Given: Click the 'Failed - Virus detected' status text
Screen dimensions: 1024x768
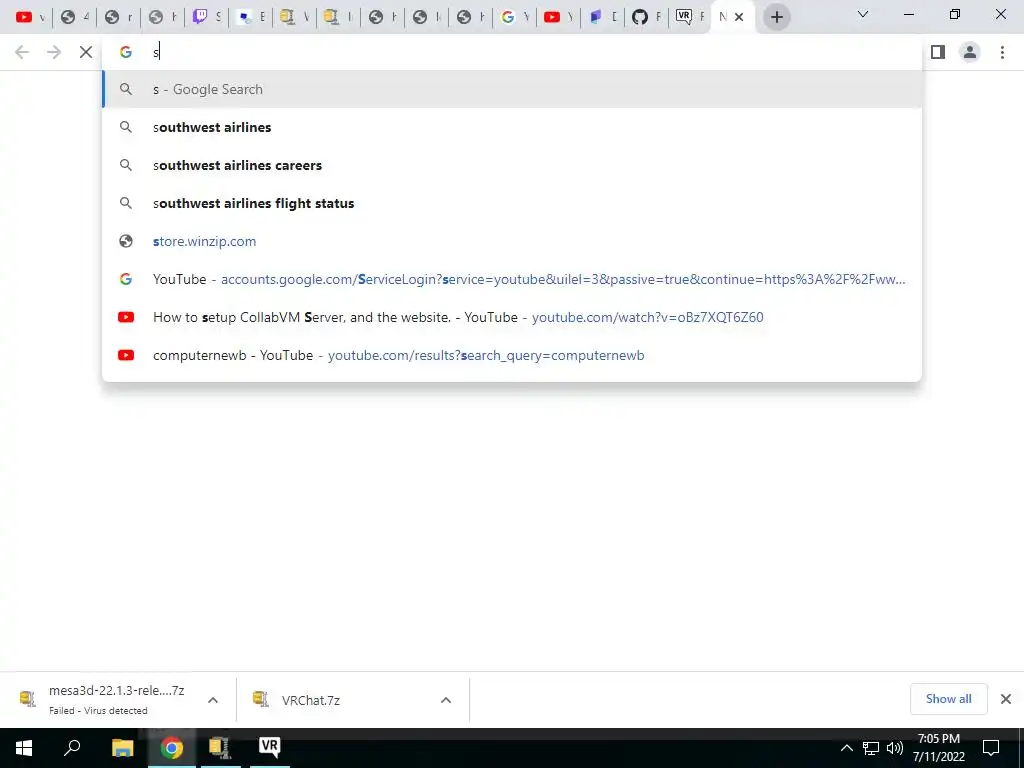Looking at the screenshot, I should [98, 711].
